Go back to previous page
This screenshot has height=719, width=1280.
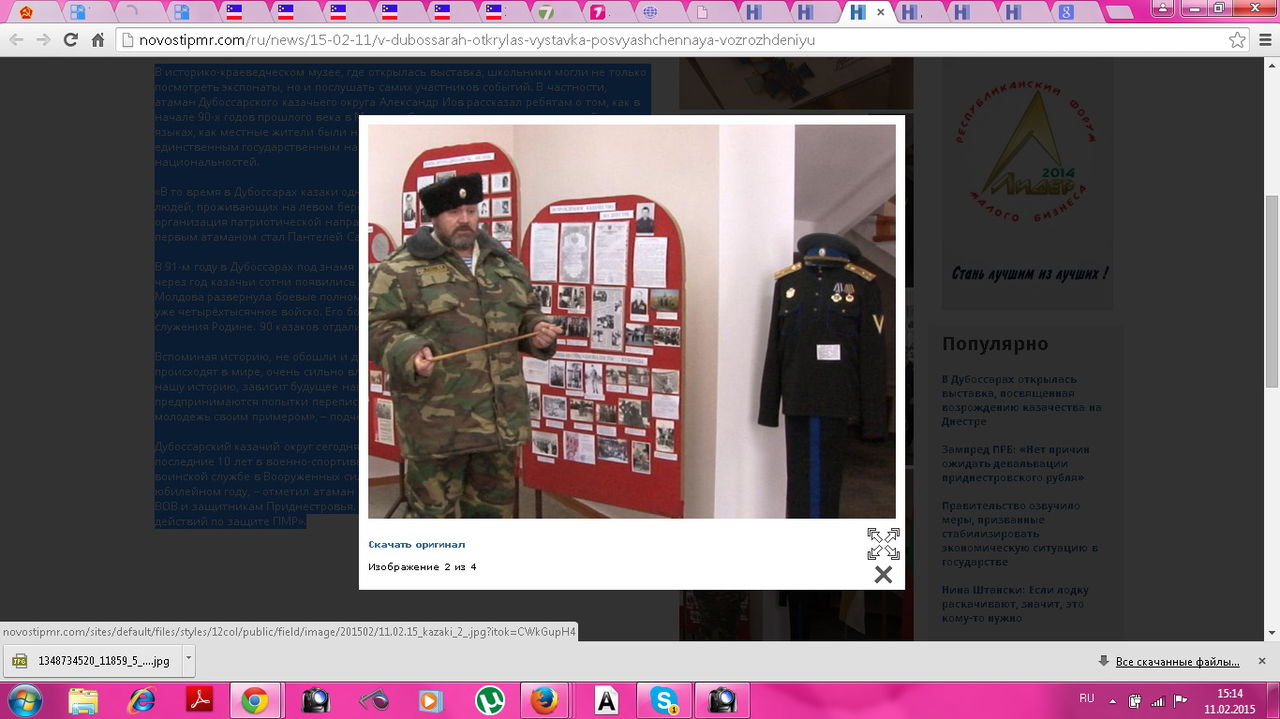[x=16, y=40]
